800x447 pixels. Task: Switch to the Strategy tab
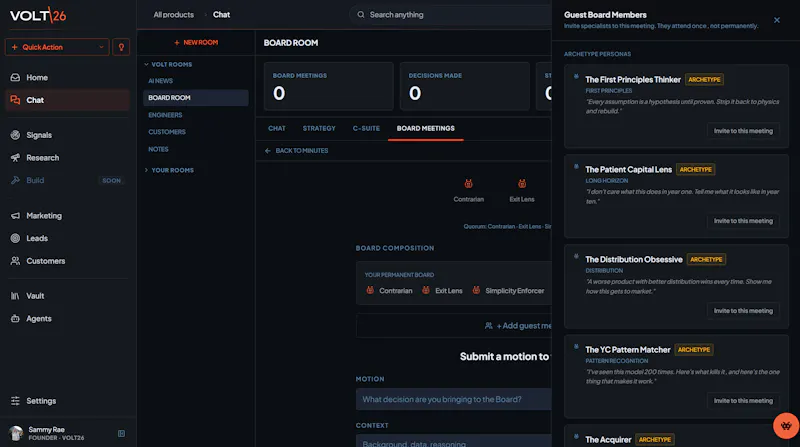pyautogui.click(x=319, y=129)
